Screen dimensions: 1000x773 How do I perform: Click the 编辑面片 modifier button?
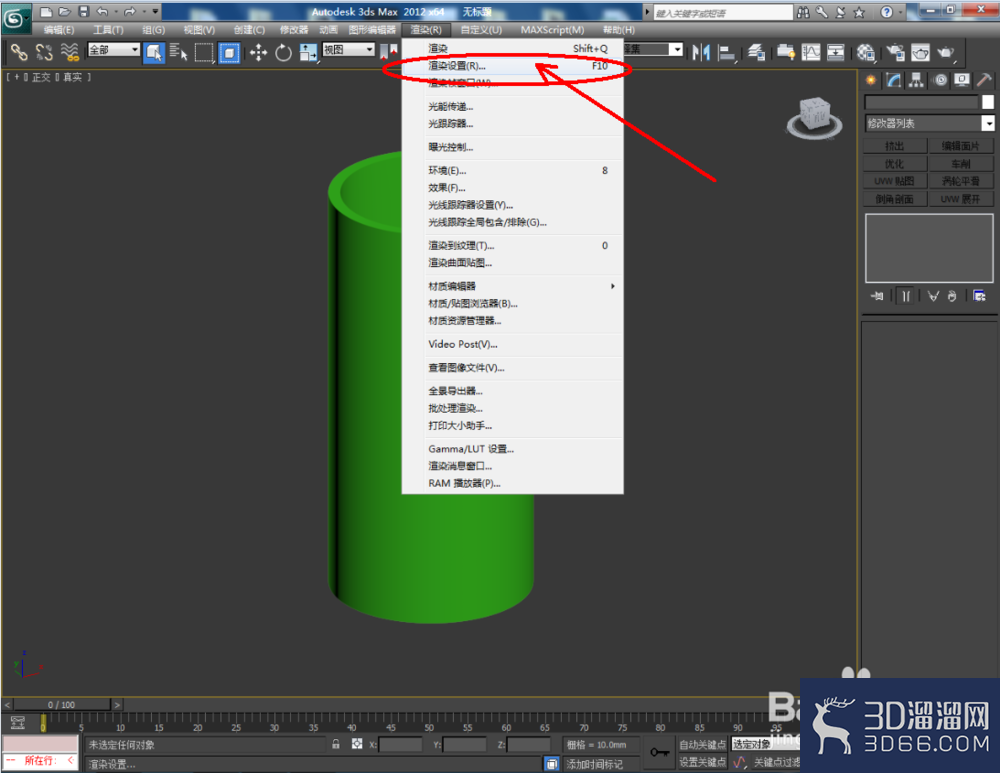click(x=961, y=146)
